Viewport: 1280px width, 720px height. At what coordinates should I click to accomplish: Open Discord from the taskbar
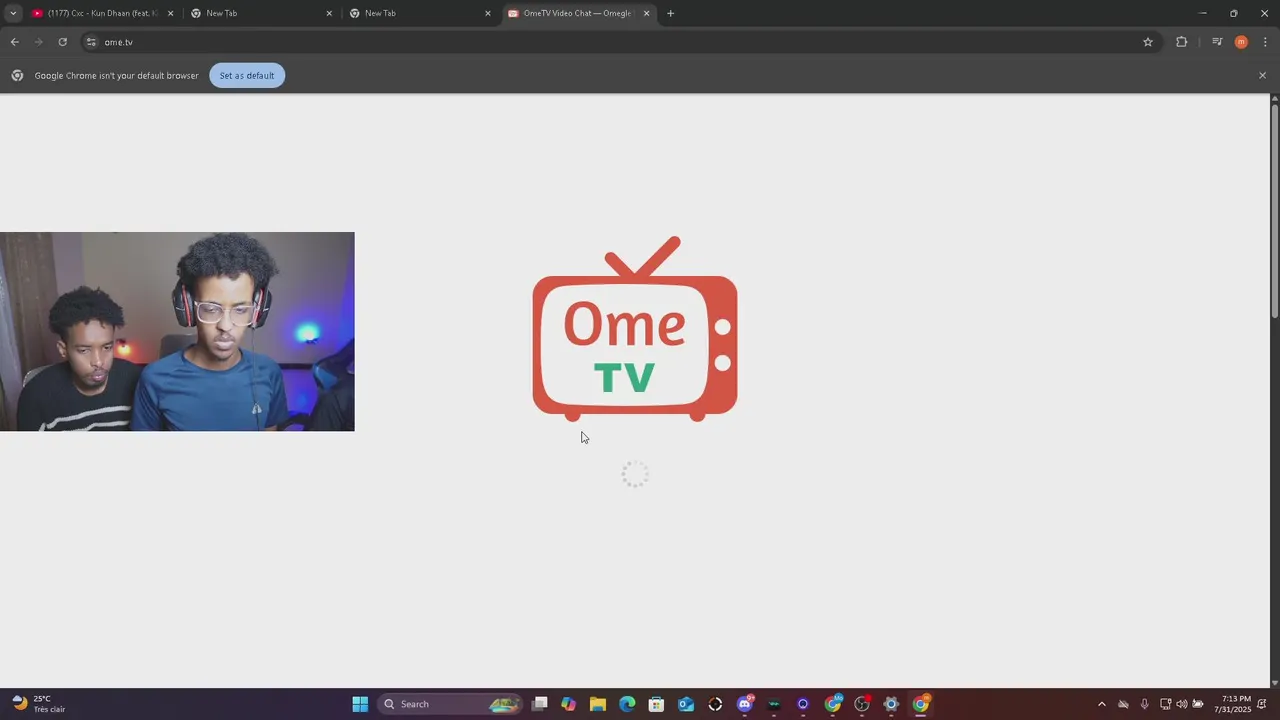pos(745,704)
